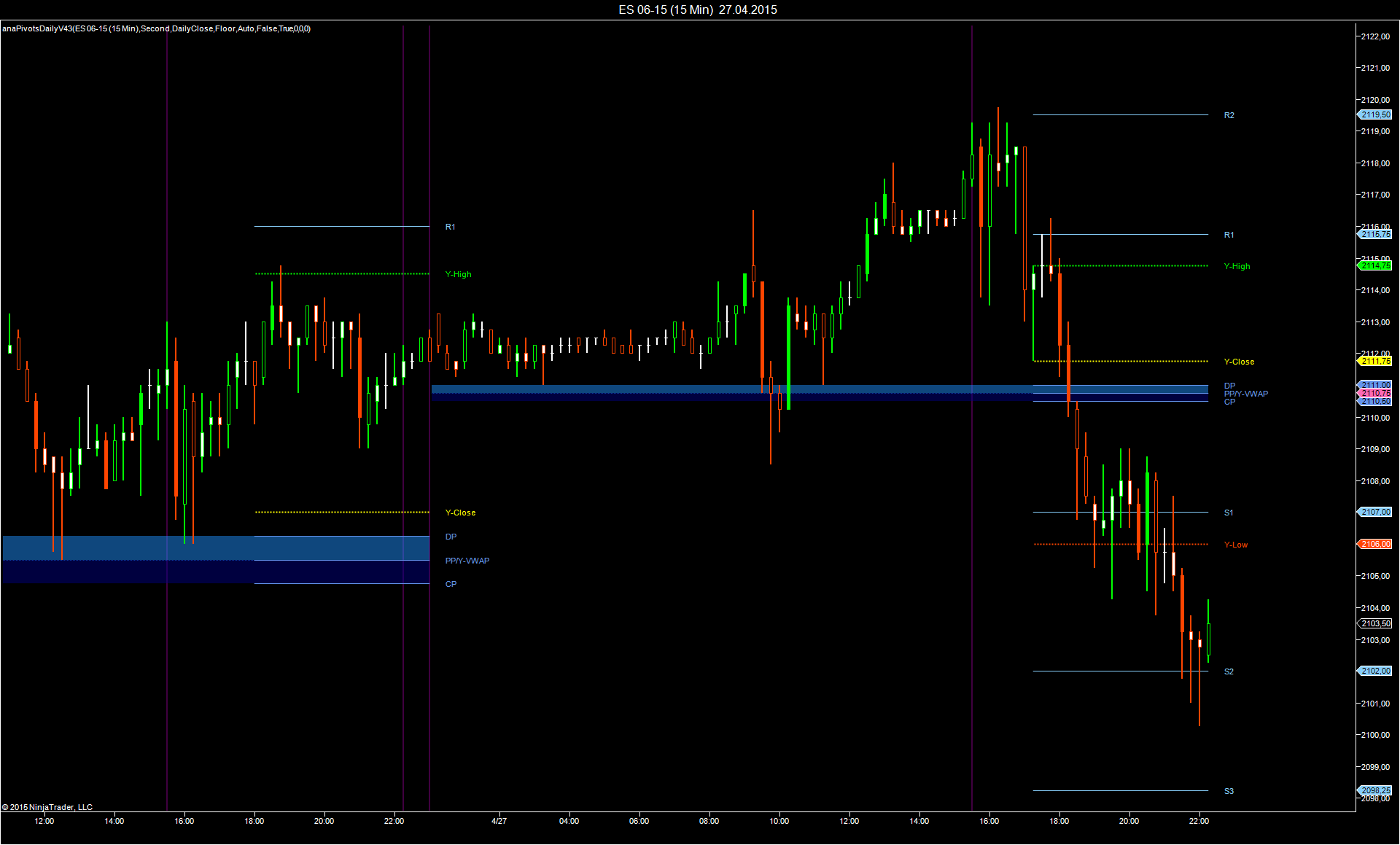Click the 04:00 time axis label
The image size is (1400, 845).
coord(569,821)
